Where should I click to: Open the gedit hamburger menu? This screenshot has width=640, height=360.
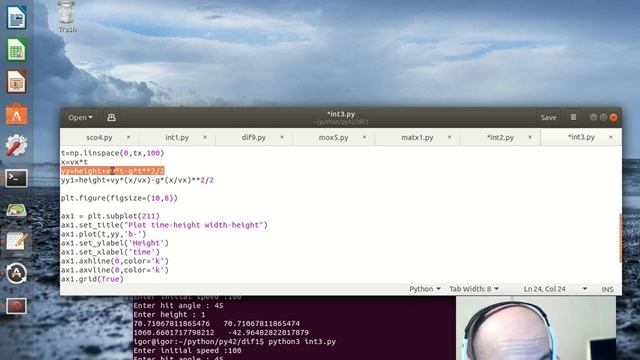click(573, 118)
